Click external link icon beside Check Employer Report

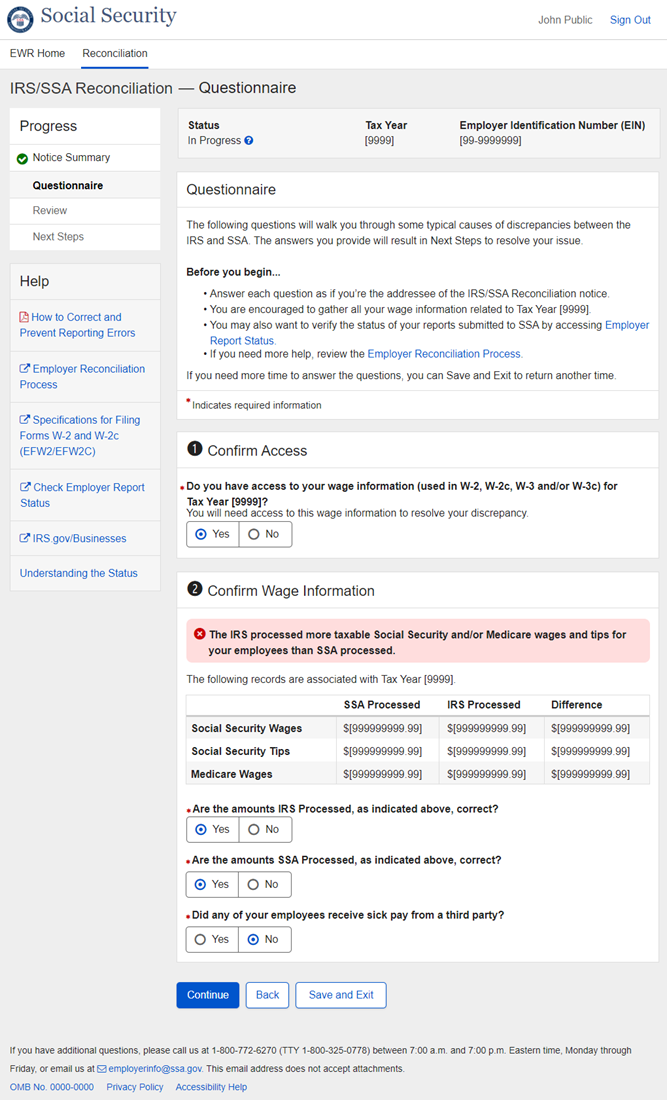tap(24, 488)
